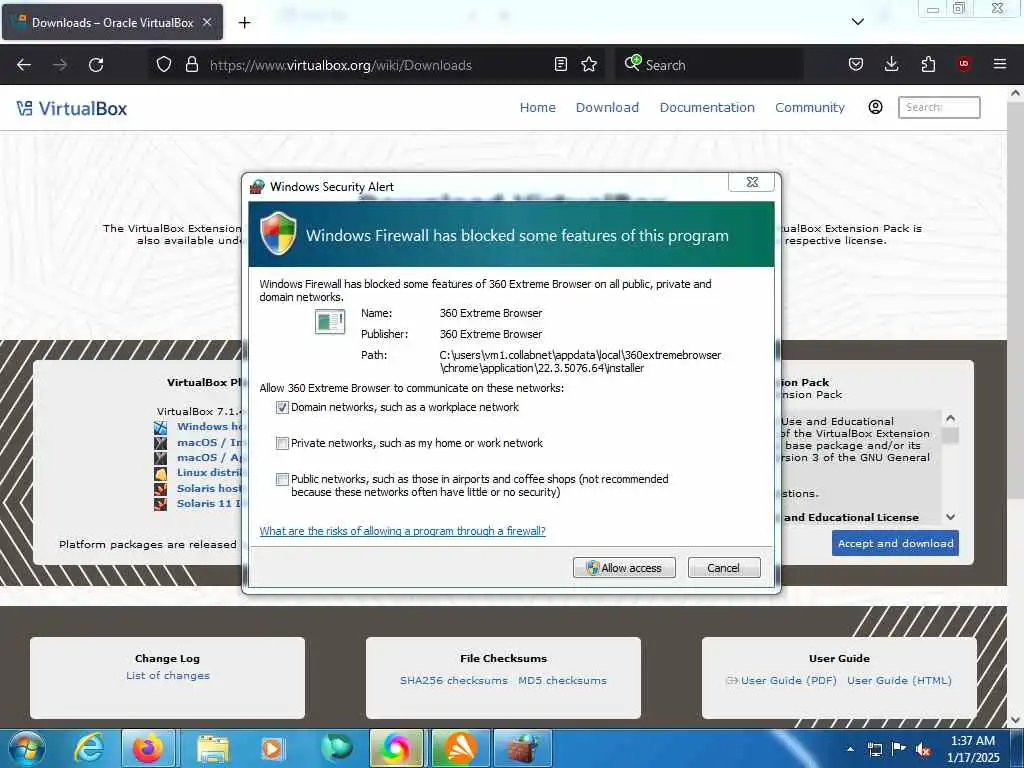Check Private networks checkbox

(x=282, y=443)
